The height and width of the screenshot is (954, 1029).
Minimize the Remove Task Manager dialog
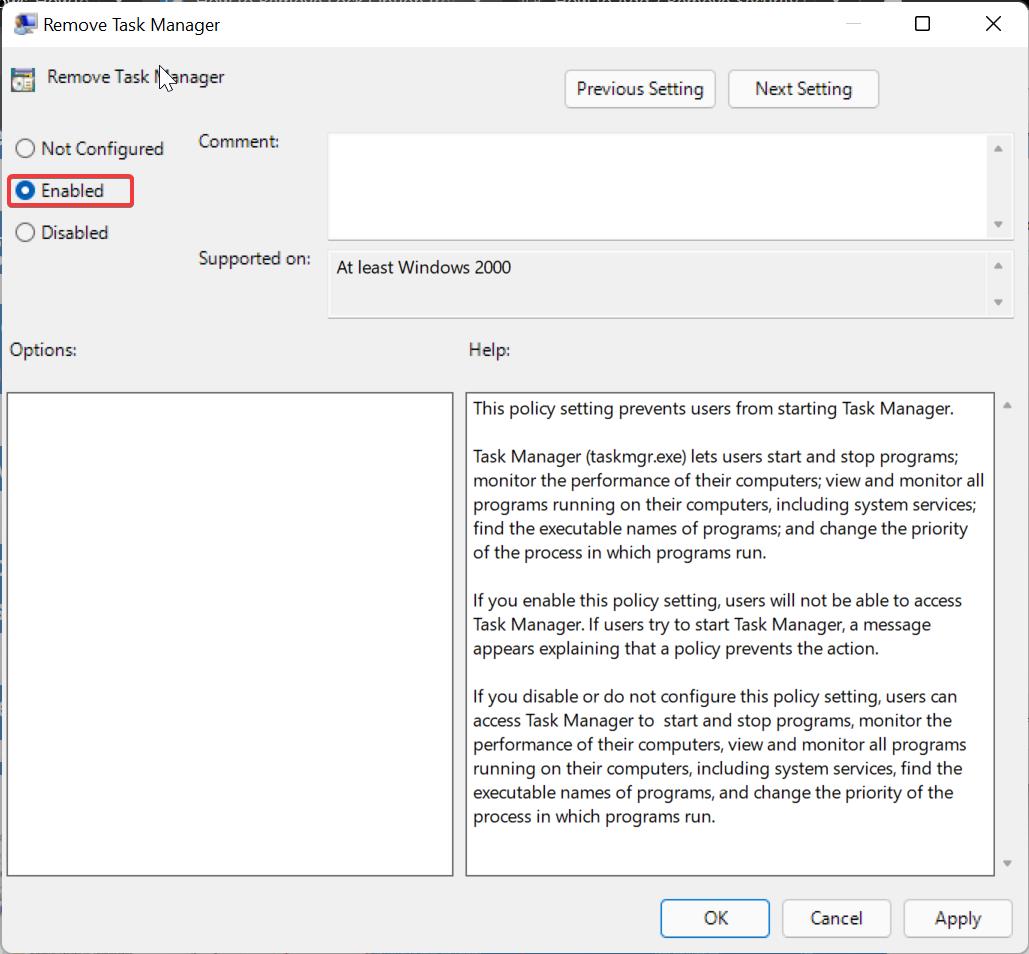tap(853, 24)
